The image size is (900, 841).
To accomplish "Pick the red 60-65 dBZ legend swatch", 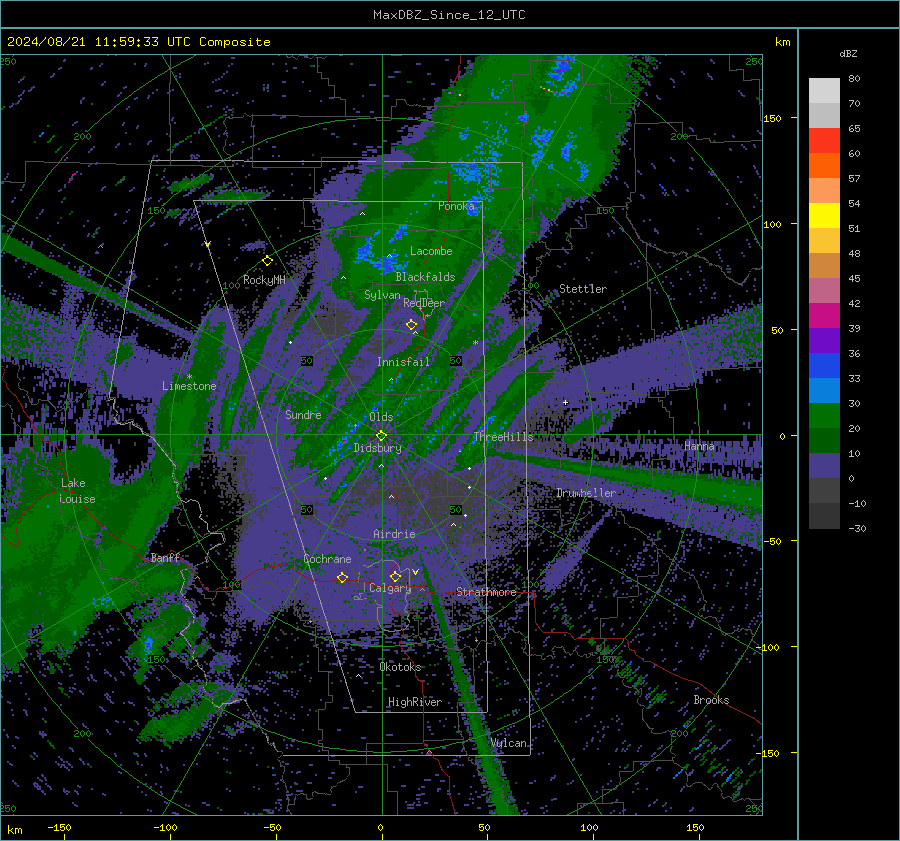I will point(824,141).
